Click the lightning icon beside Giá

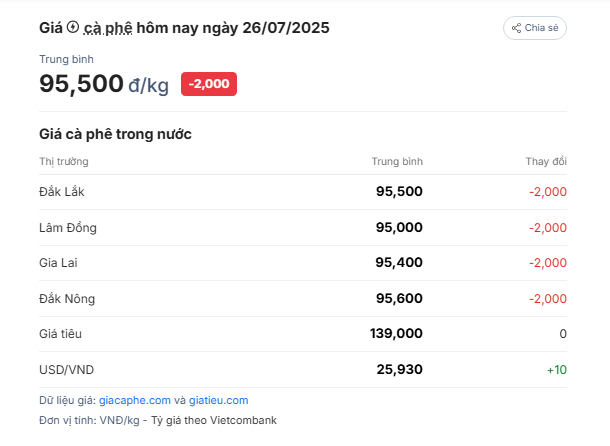[73, 27]
